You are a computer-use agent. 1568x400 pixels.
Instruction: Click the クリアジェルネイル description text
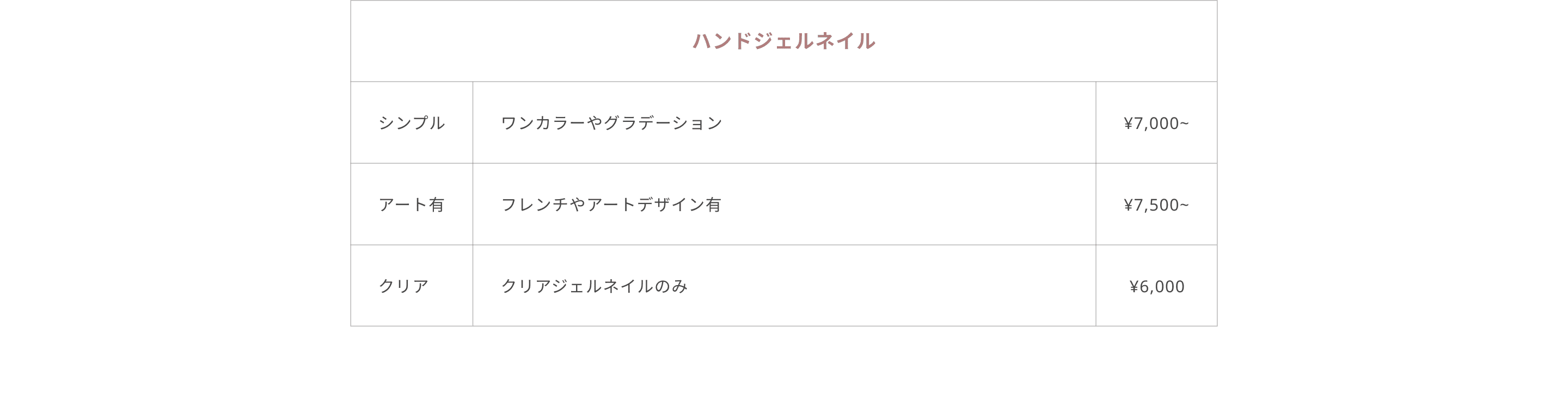(577, 286)
